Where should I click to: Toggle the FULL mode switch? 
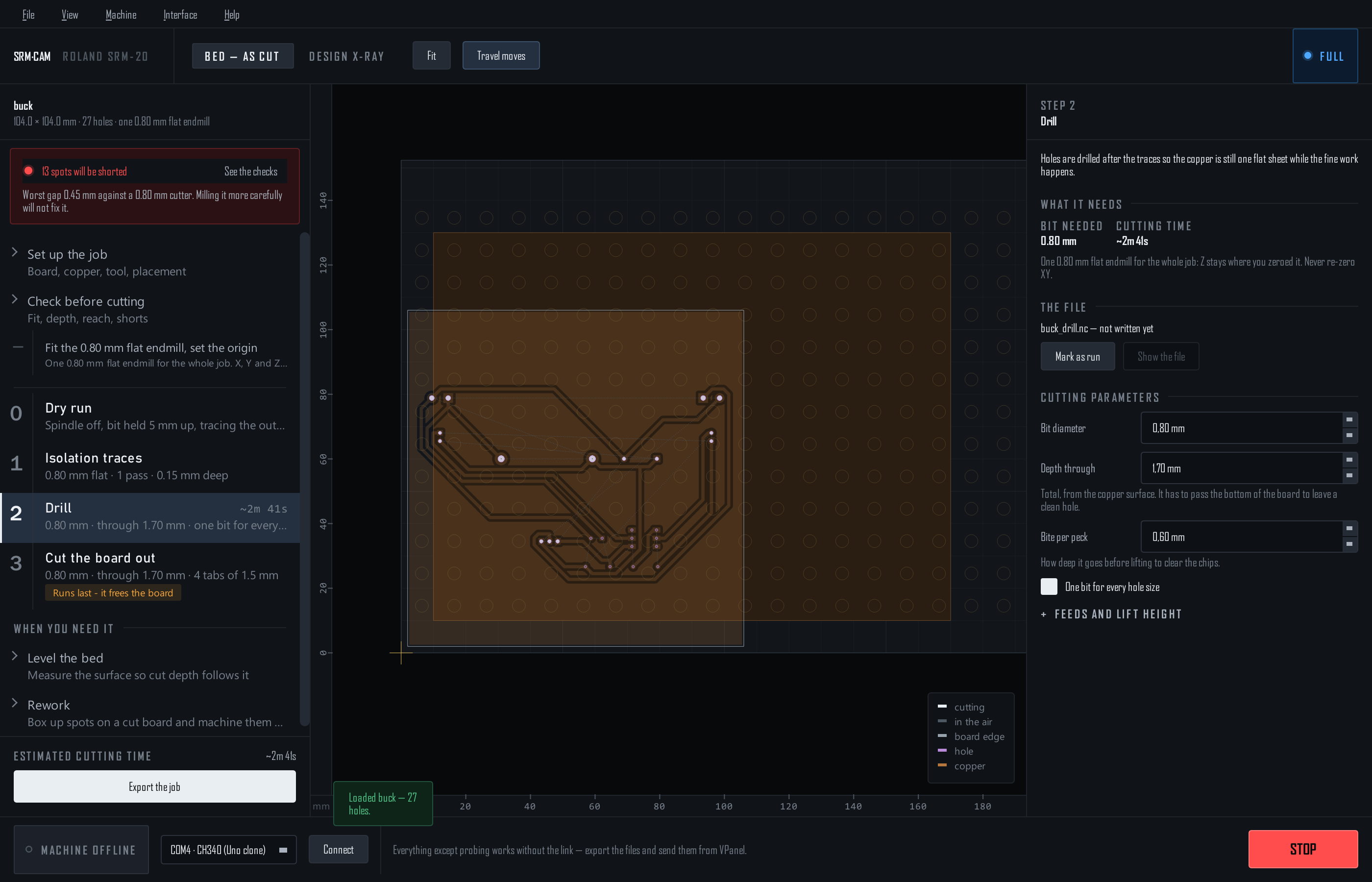point(1324,56)
